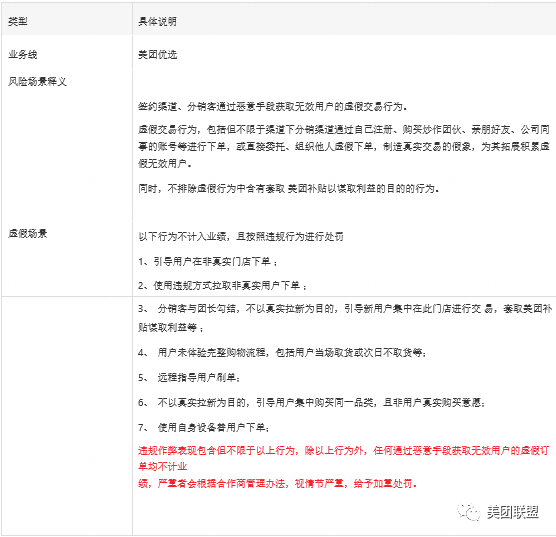
Task: Click the red line starting 绩，严重者会根据
Action: pos(277,483)
